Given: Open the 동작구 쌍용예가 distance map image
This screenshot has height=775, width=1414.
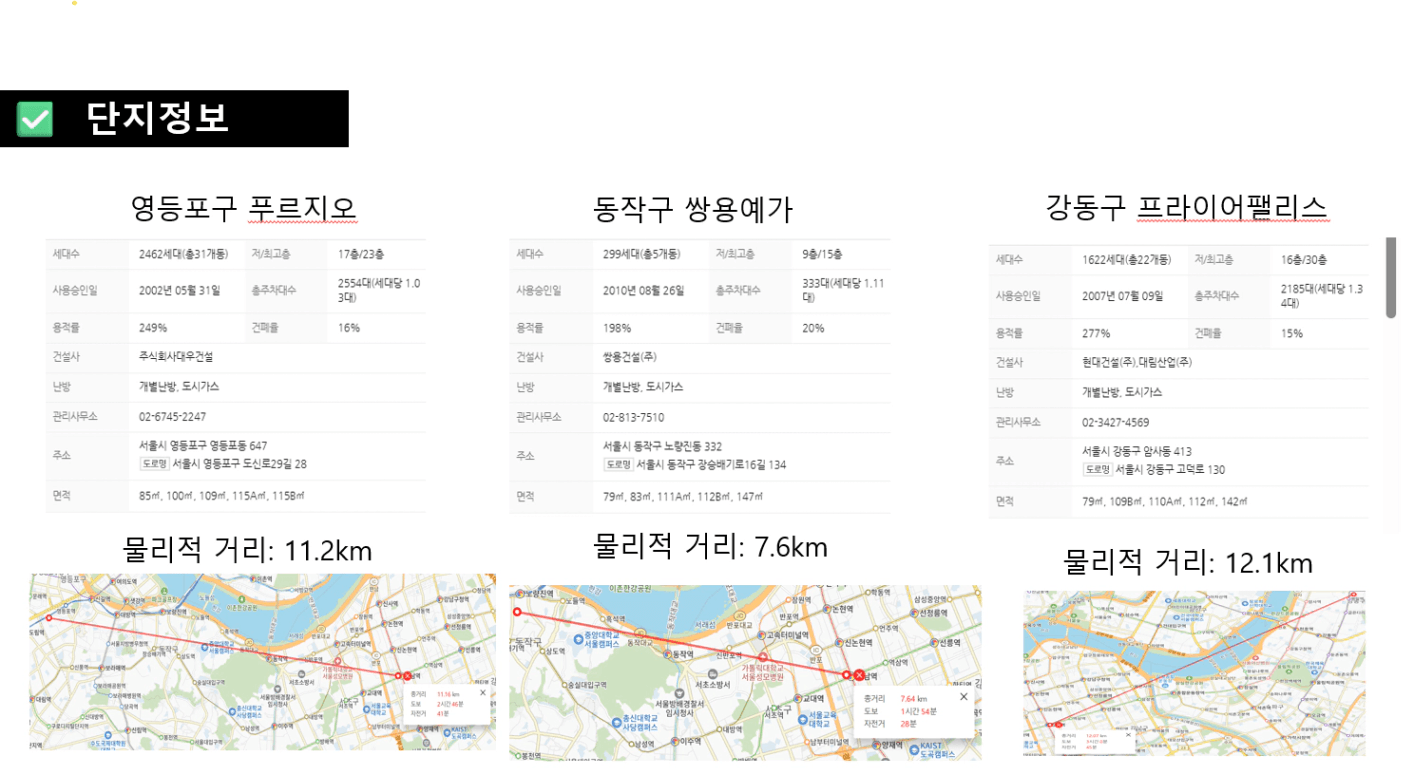Looking at the screenshot, I should pyautogui.click(x=745, y=673).
